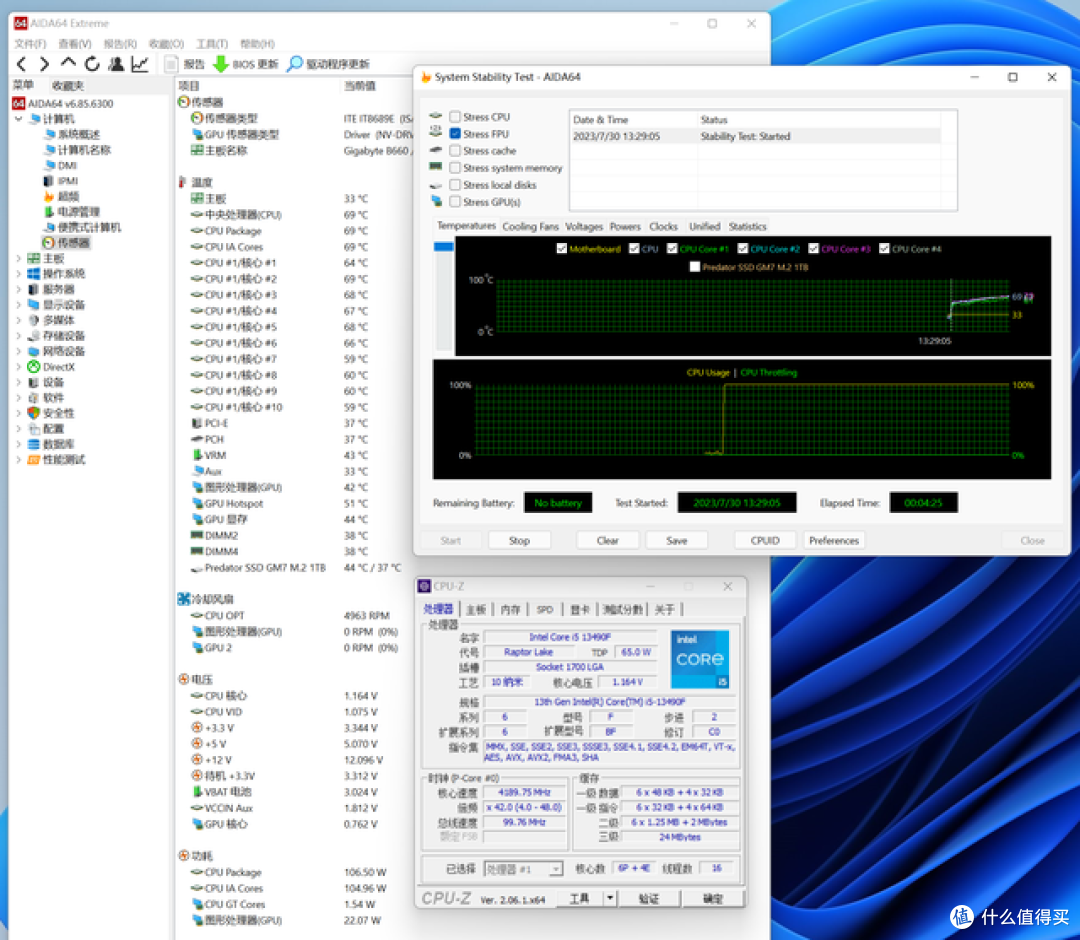This screenshot has width=1080, height=940.
Task: Go forward with AIDA64 toolbar forward arrow
Action: click(44, 64)
